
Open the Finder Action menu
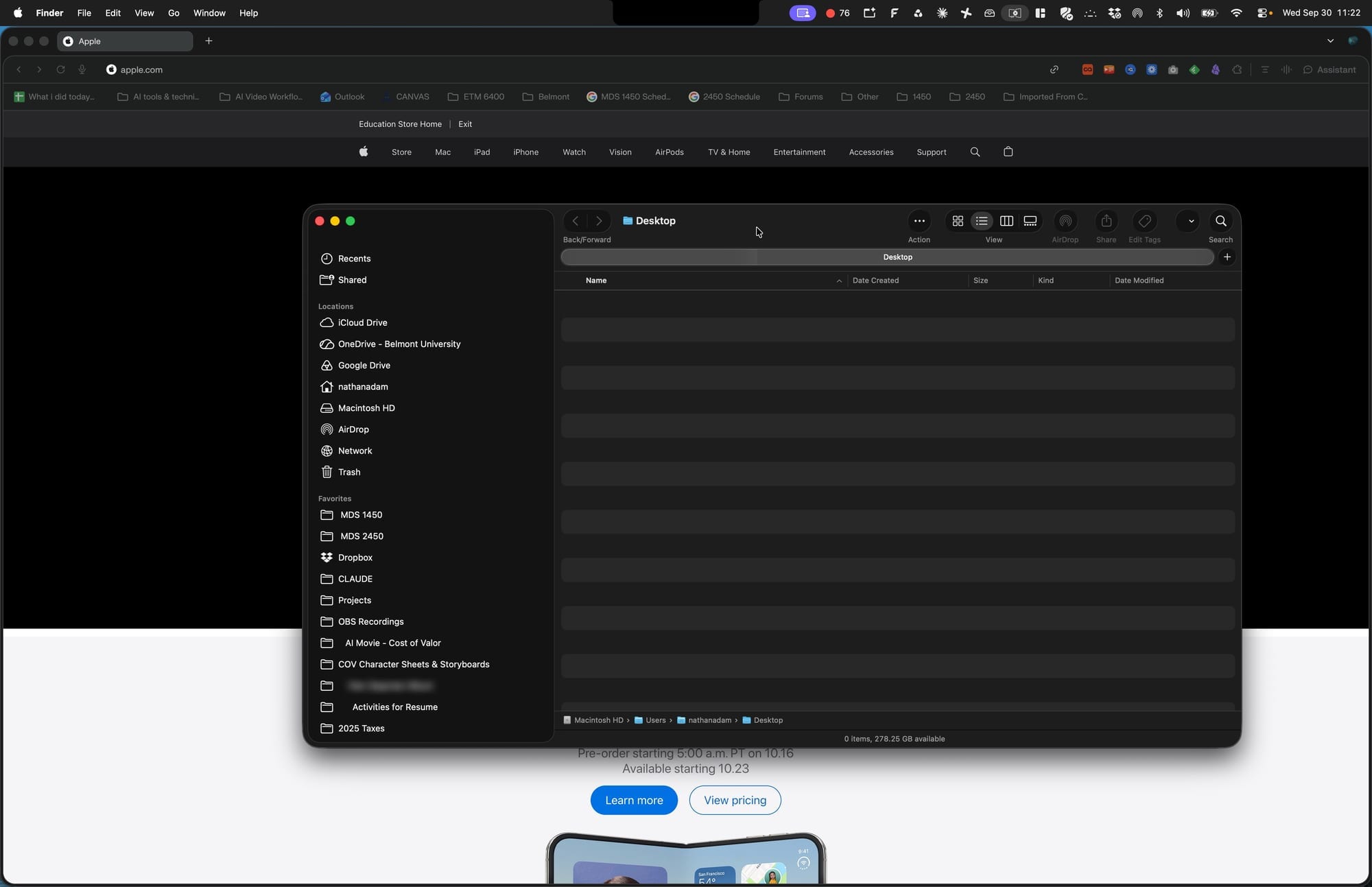(x=919, y=221)
